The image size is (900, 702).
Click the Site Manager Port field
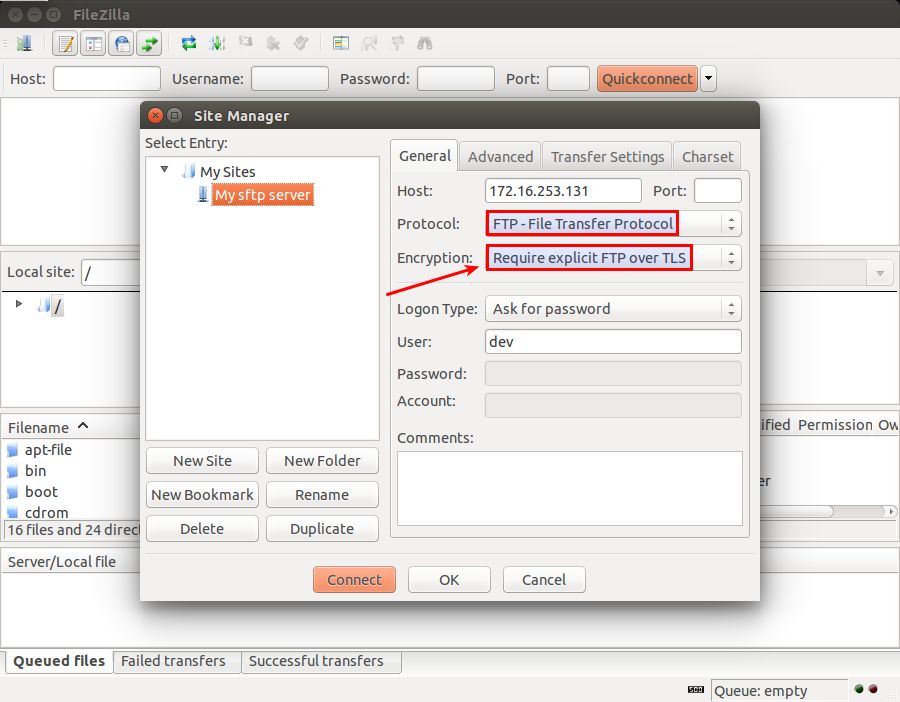point(717,191)
